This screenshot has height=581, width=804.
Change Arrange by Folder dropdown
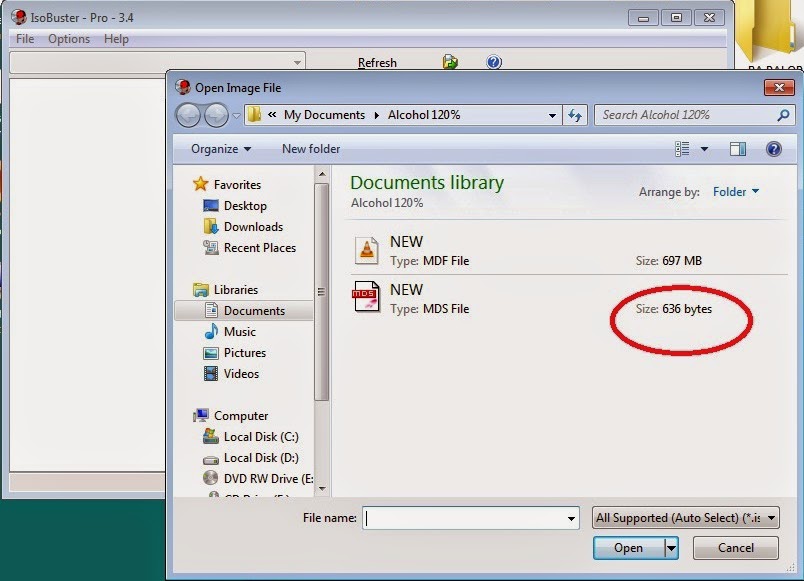coord(736,192)
